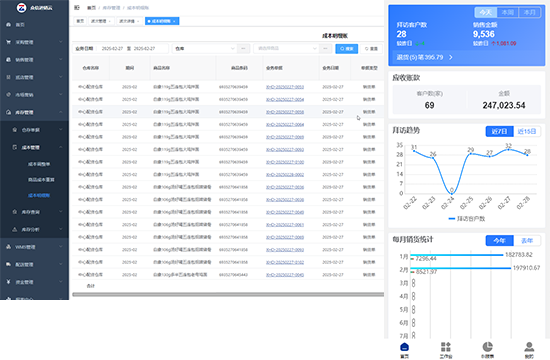Click the horizontal scrollbar under the table
Image resolution: width=550 pixels, height=360 pixels.
pyautogui.click(x=228, y=294)
